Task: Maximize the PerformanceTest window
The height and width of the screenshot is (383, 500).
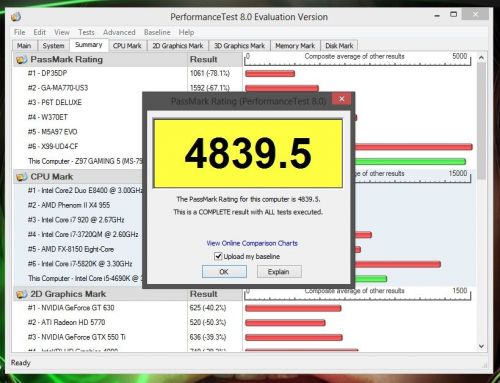Action: pyautogui.click(x=453, y=14)
